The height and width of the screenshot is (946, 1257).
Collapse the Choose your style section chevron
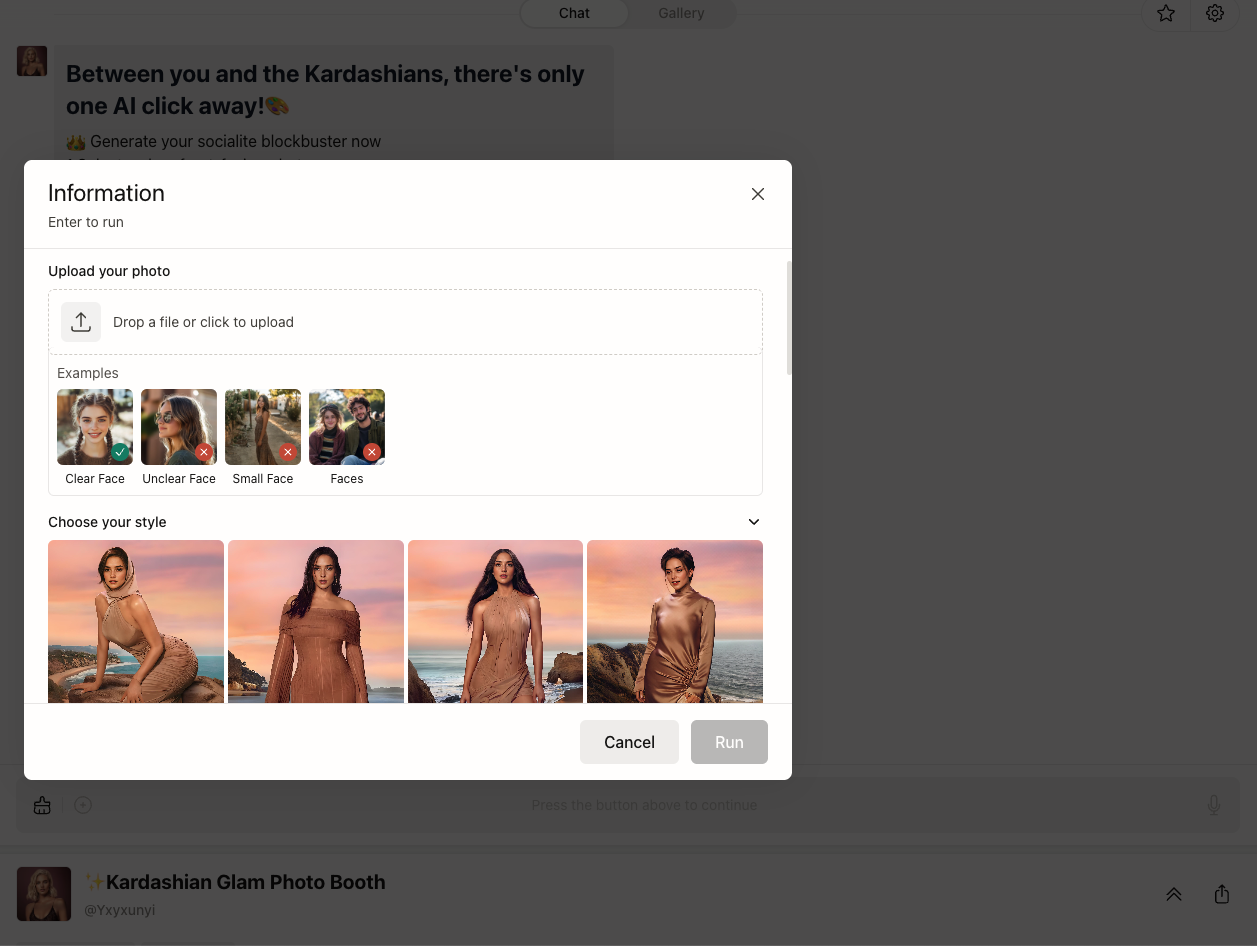(754, 522)
